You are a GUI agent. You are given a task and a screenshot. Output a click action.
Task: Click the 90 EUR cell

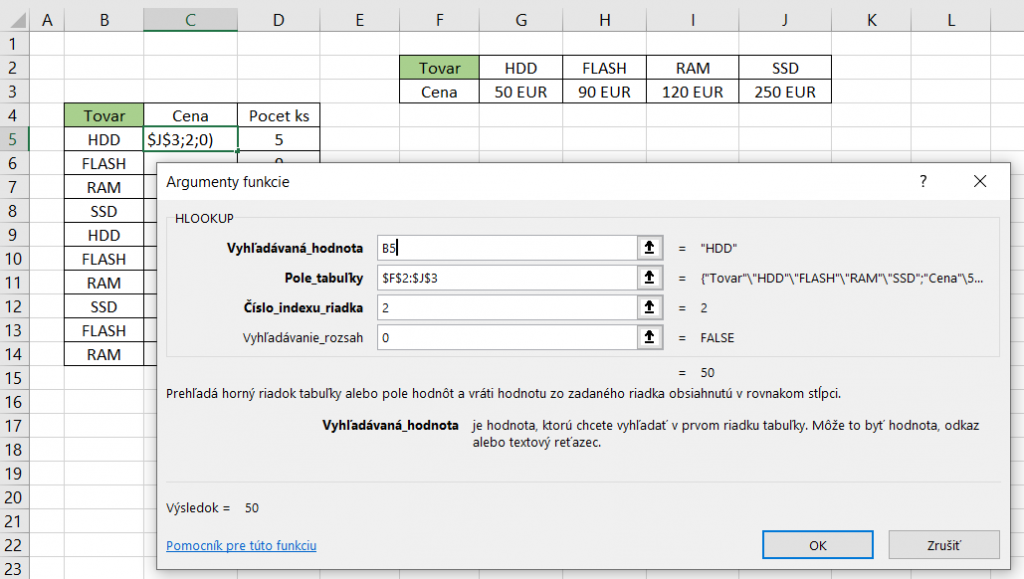pyautogui.click(x=605, y=92)
